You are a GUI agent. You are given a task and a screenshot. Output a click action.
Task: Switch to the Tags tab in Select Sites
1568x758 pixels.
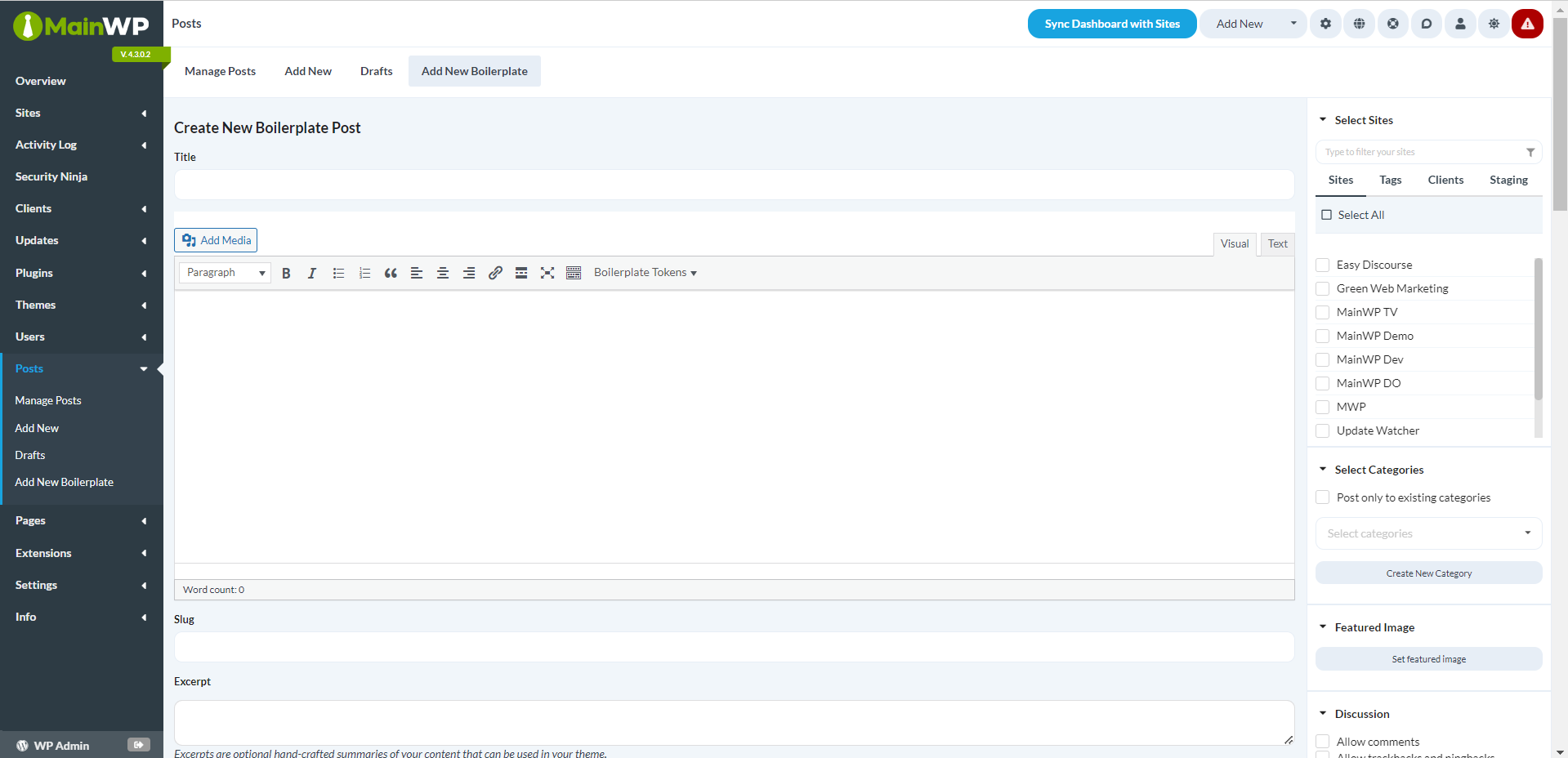tap(1391, 180)
